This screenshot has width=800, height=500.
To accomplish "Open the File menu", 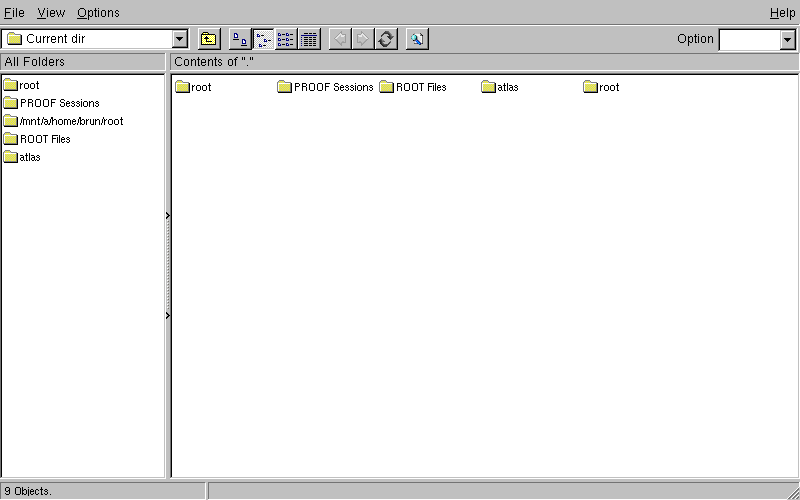I will point(14,13).
